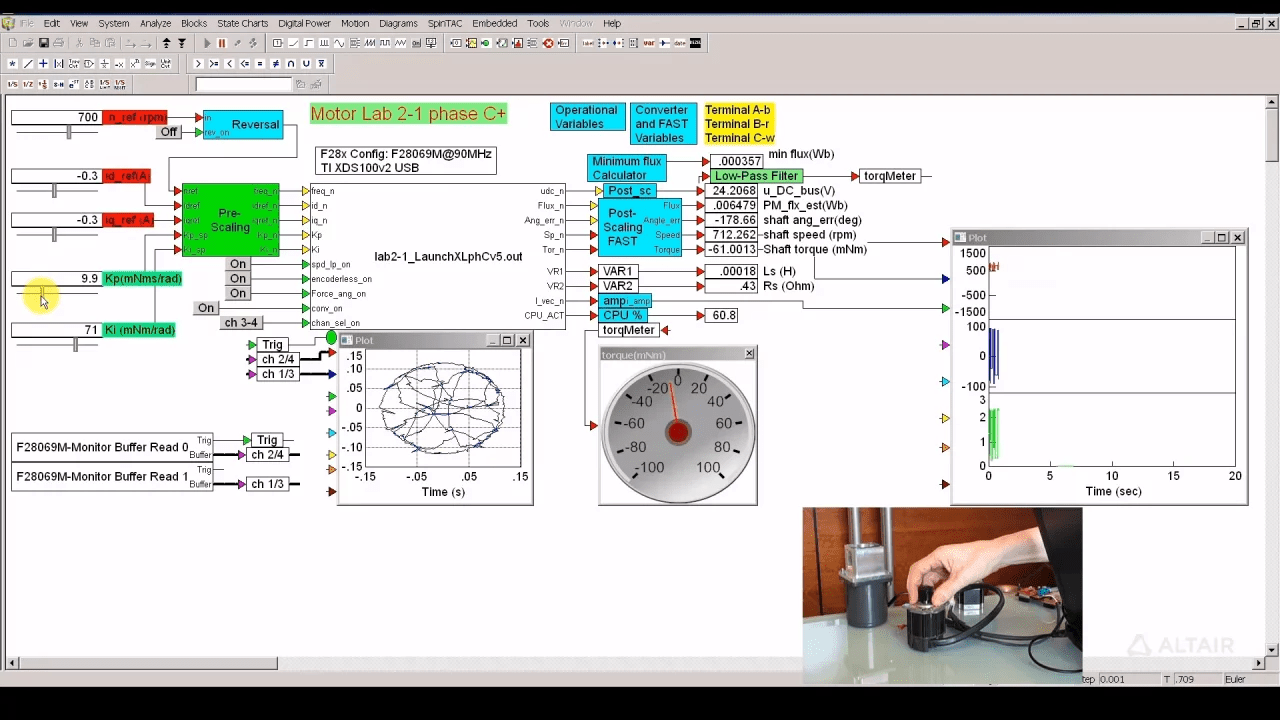Open the Digital Power menu
1280x720 pixels.
tap(304, 23)
